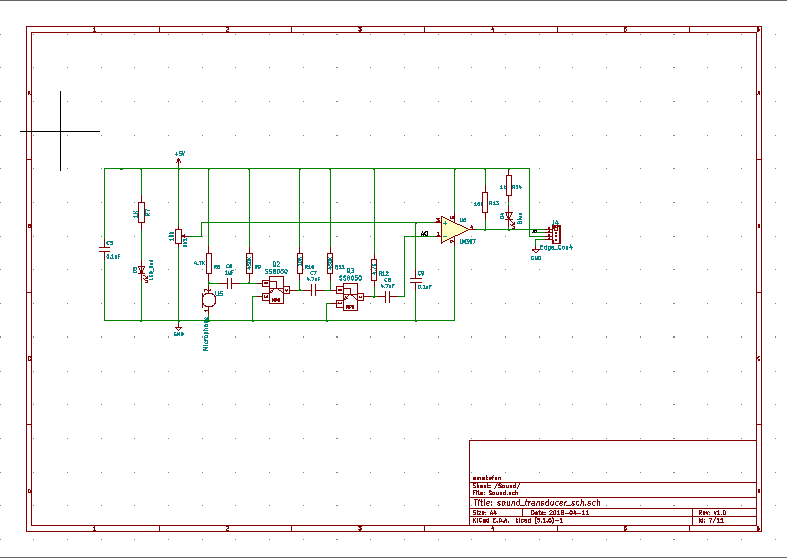Click the R14 resistor above the blue LED
Viewport: 787px width, 558px height.
[509, 186]
